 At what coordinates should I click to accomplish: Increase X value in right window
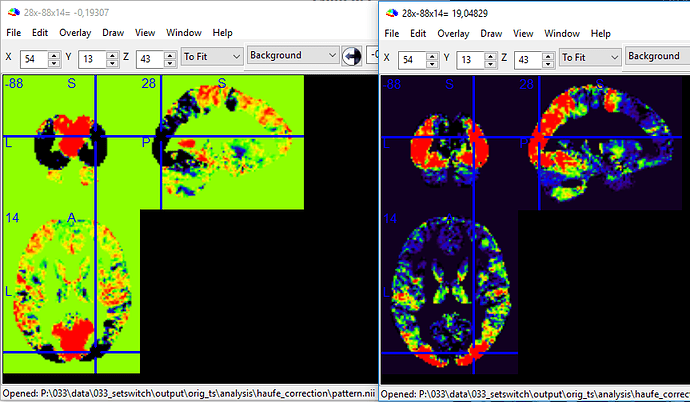[x=432, y=56]
